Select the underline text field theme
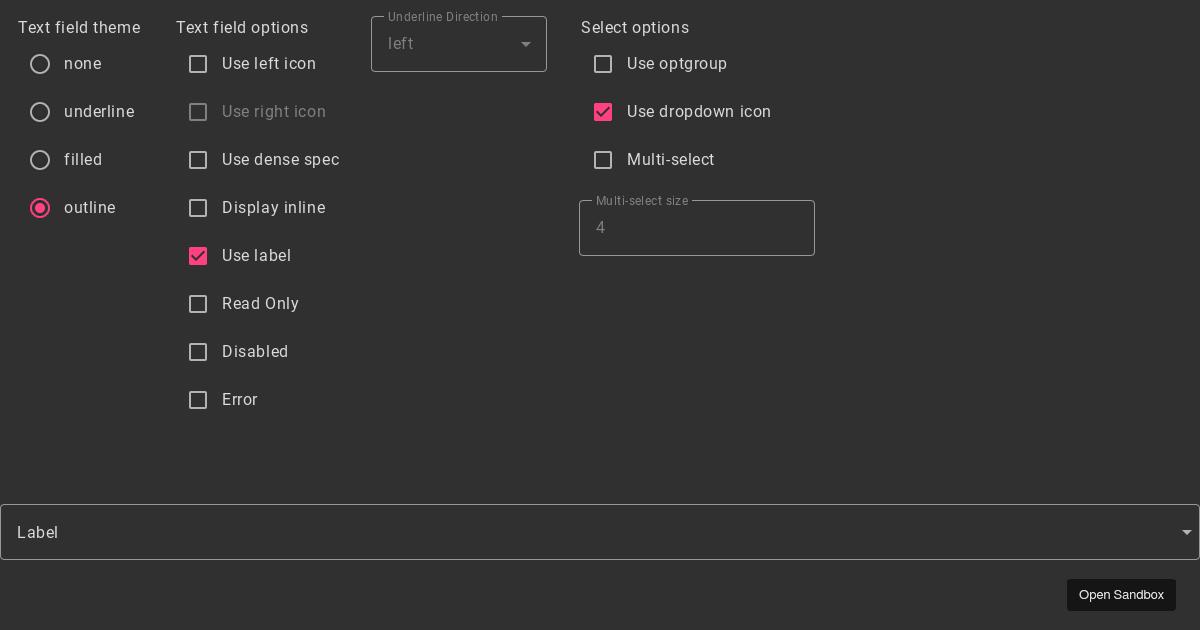This screenshot has width=1200, height=630. click(x=40, y=112)
